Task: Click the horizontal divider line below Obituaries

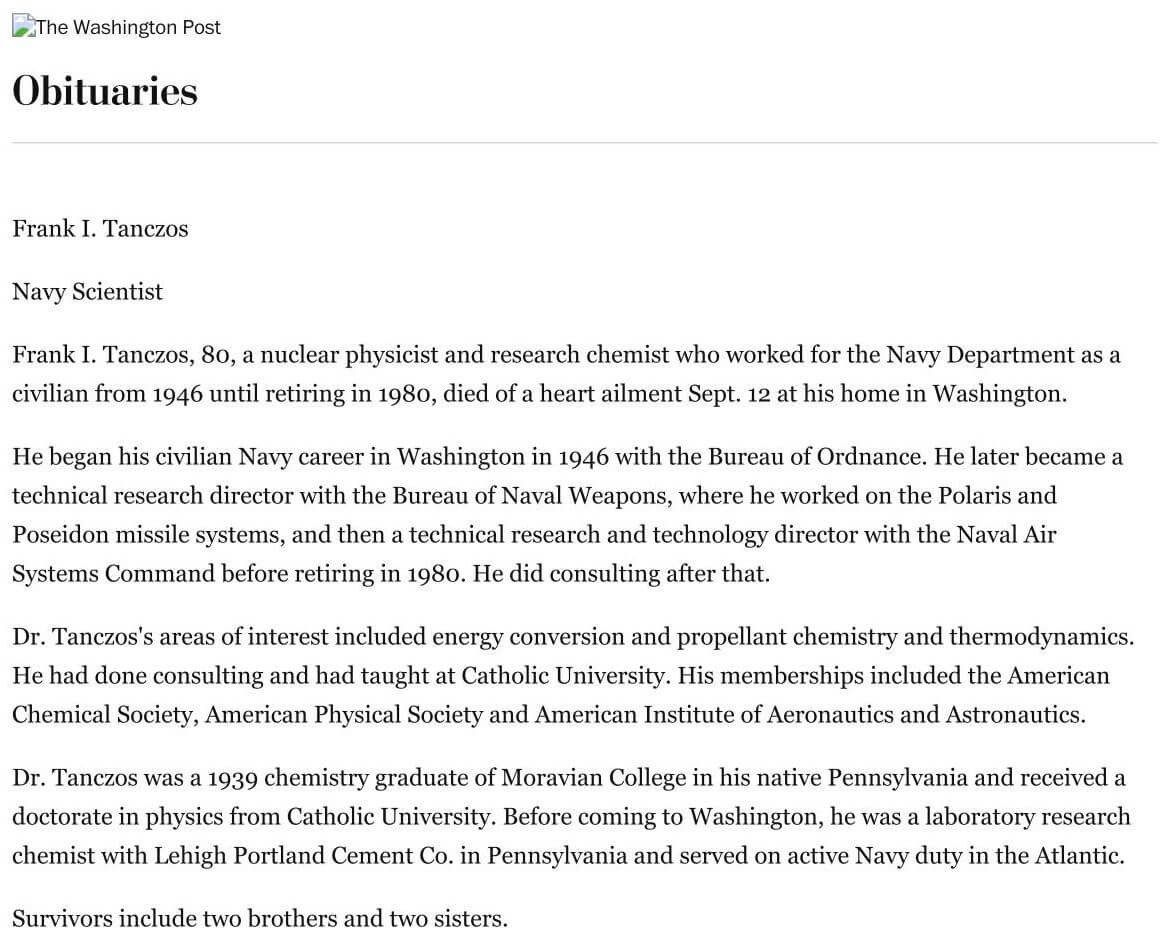Action: [585, 142]
